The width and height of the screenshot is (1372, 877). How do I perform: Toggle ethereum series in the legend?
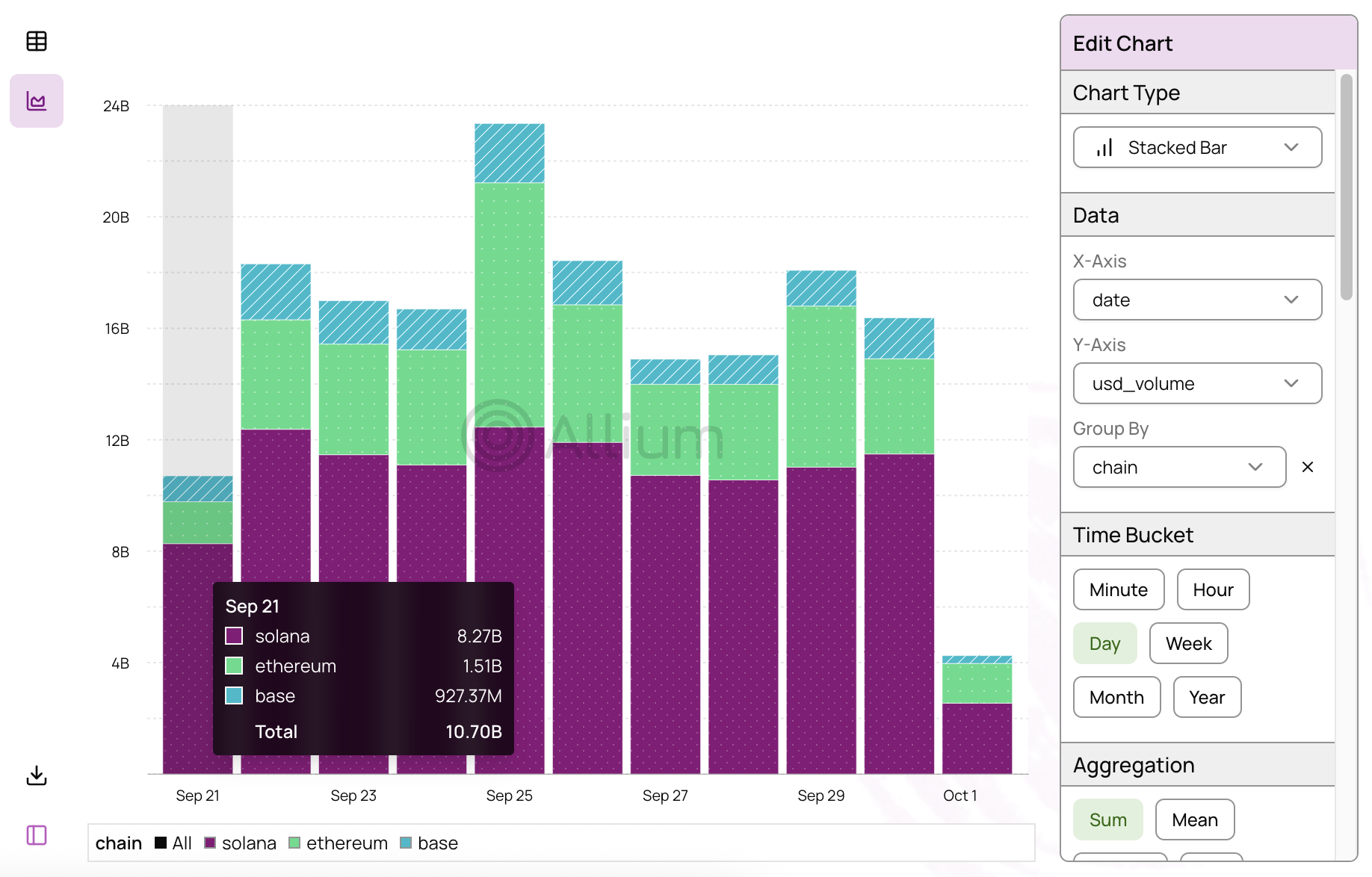(x=339, y=843)
